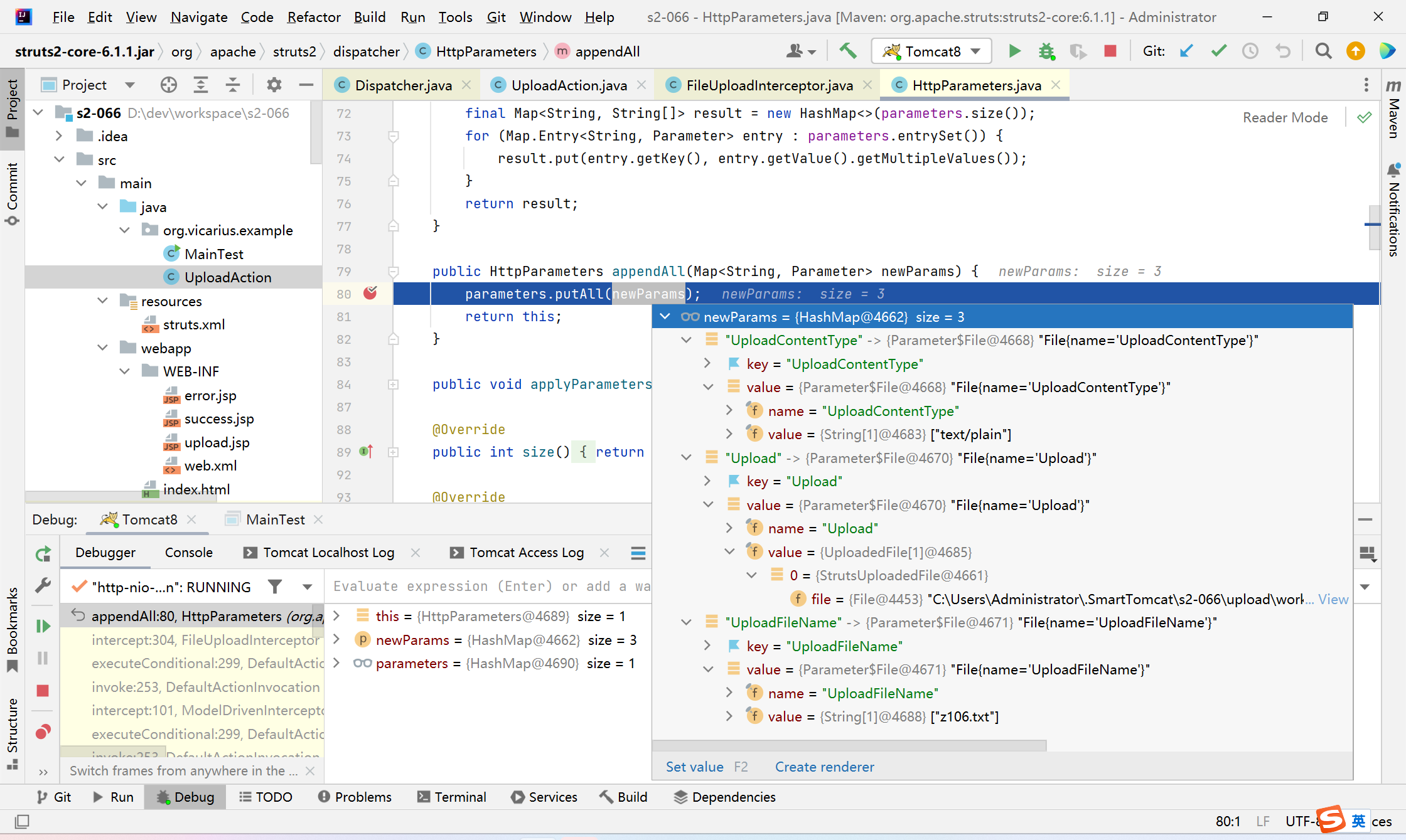Toggle the thread filter funnel icon

[275, 587]
